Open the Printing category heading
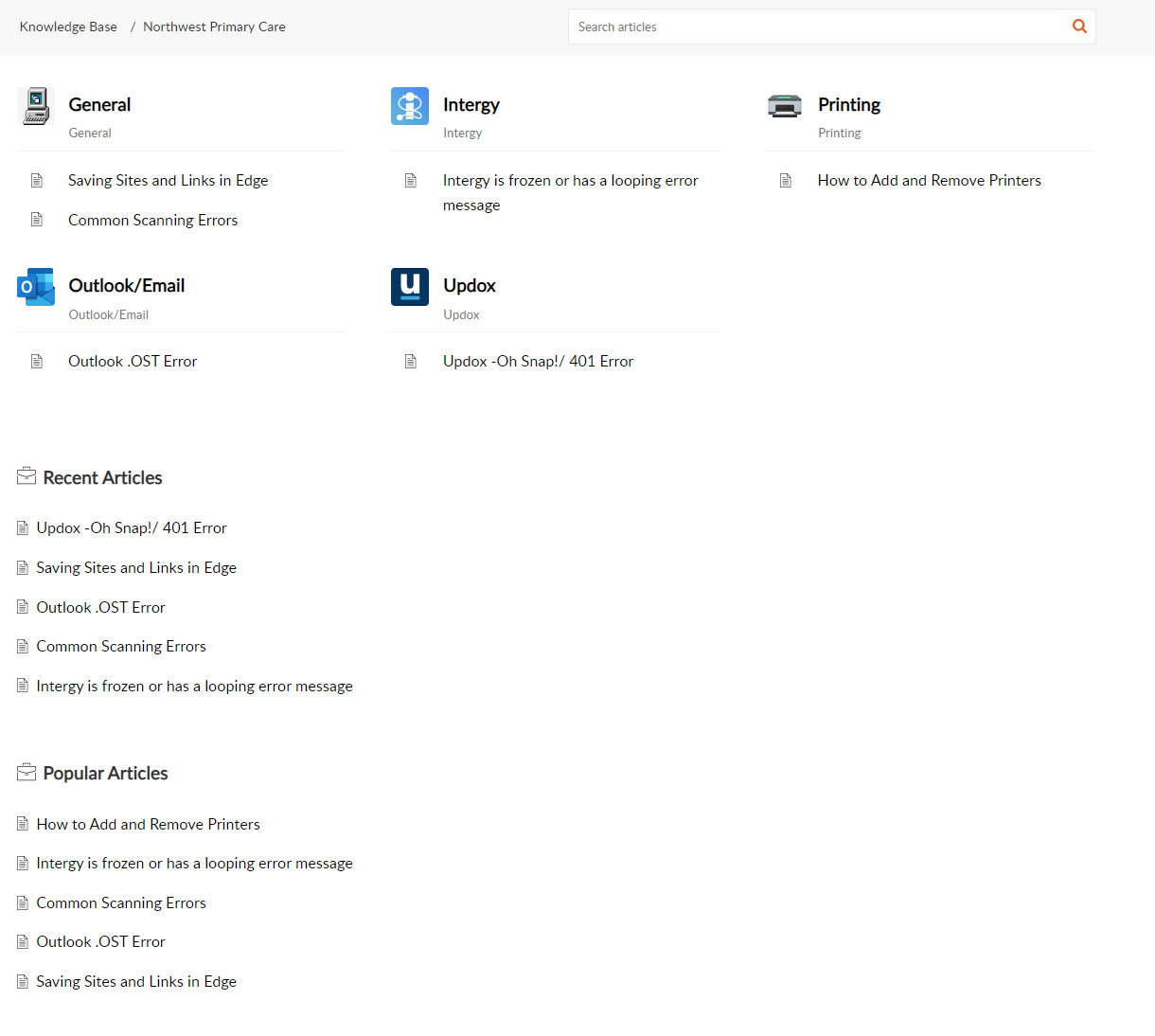The width and height of the screenshot is (1155, 1036). [849, 104]
